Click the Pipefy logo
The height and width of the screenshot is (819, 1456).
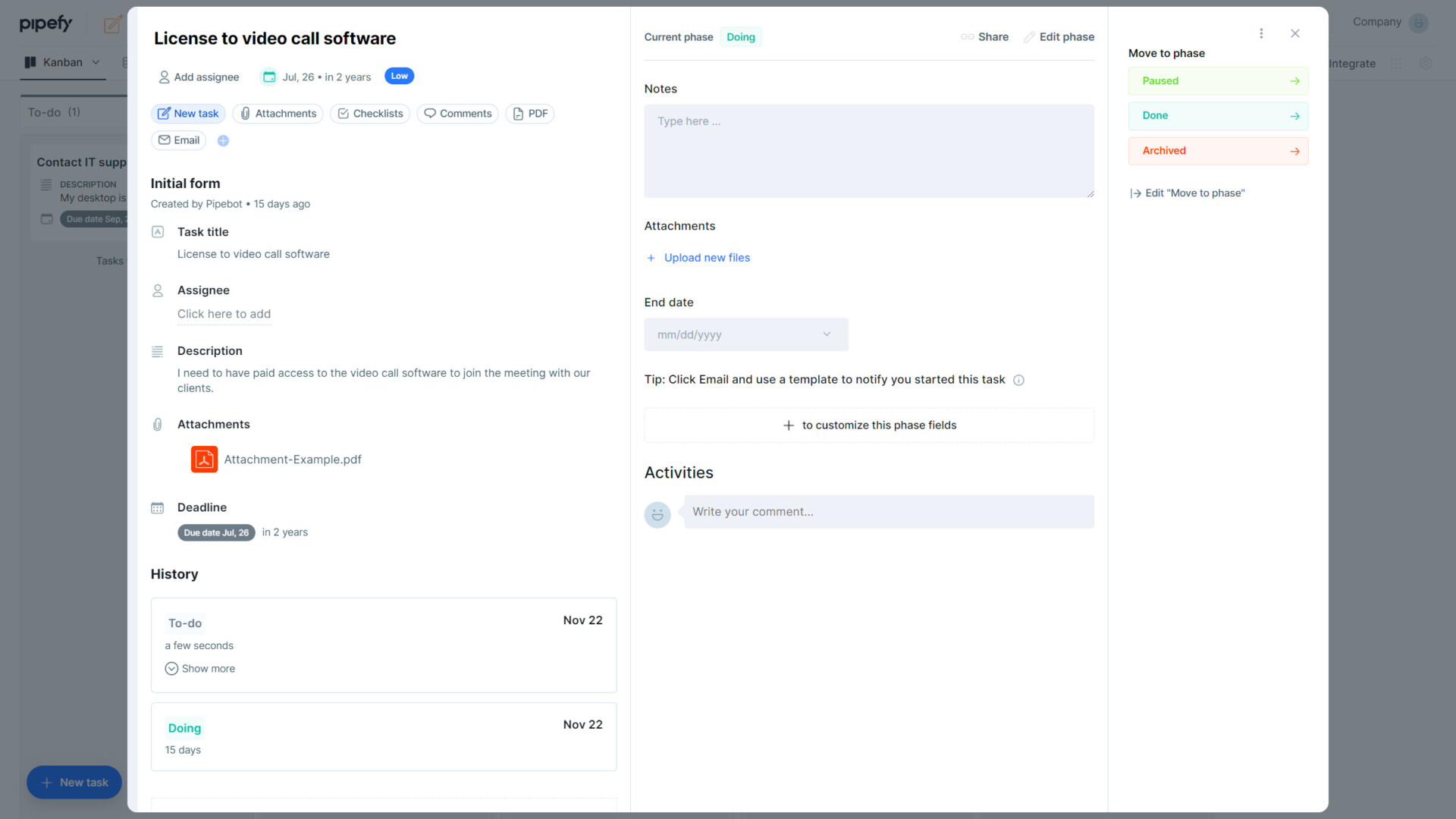[x=46, y=23]
